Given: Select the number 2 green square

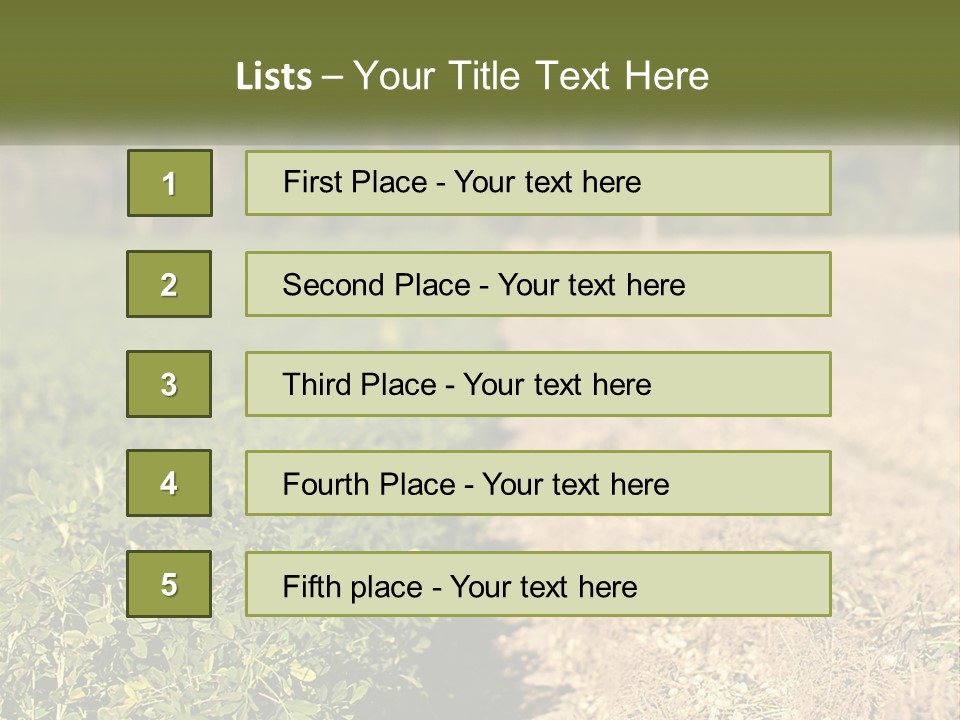Looking at the screenshot, I should click(x=169, y=284).
